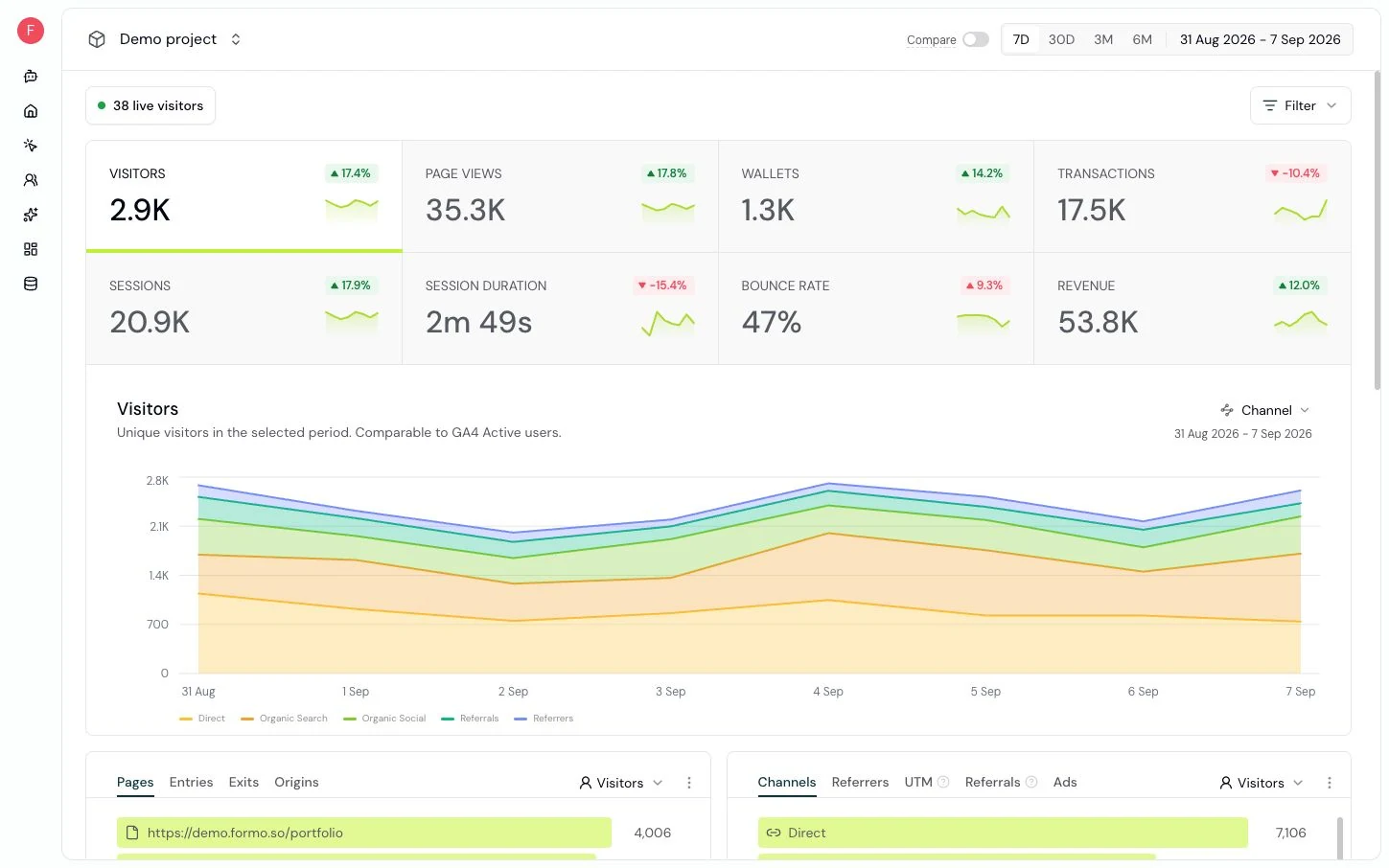Click the Session Duration sparkline chart

pos(668,323)
